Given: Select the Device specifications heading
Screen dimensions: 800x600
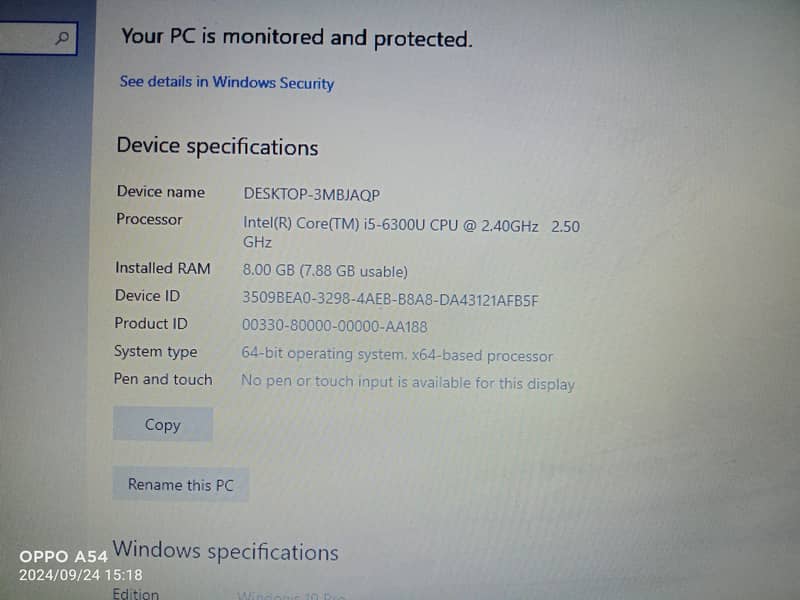Looking at the screenshot, I should 217,147.
